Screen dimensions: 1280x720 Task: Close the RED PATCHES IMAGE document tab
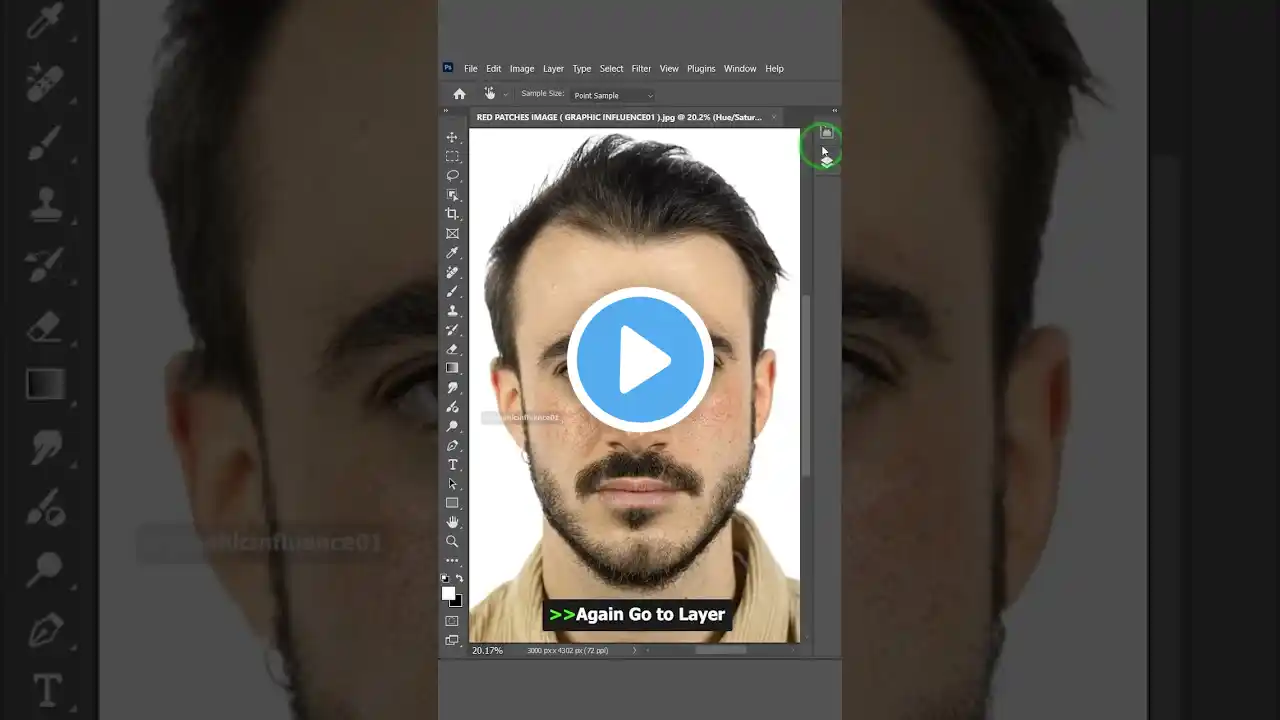pos(773,117)
